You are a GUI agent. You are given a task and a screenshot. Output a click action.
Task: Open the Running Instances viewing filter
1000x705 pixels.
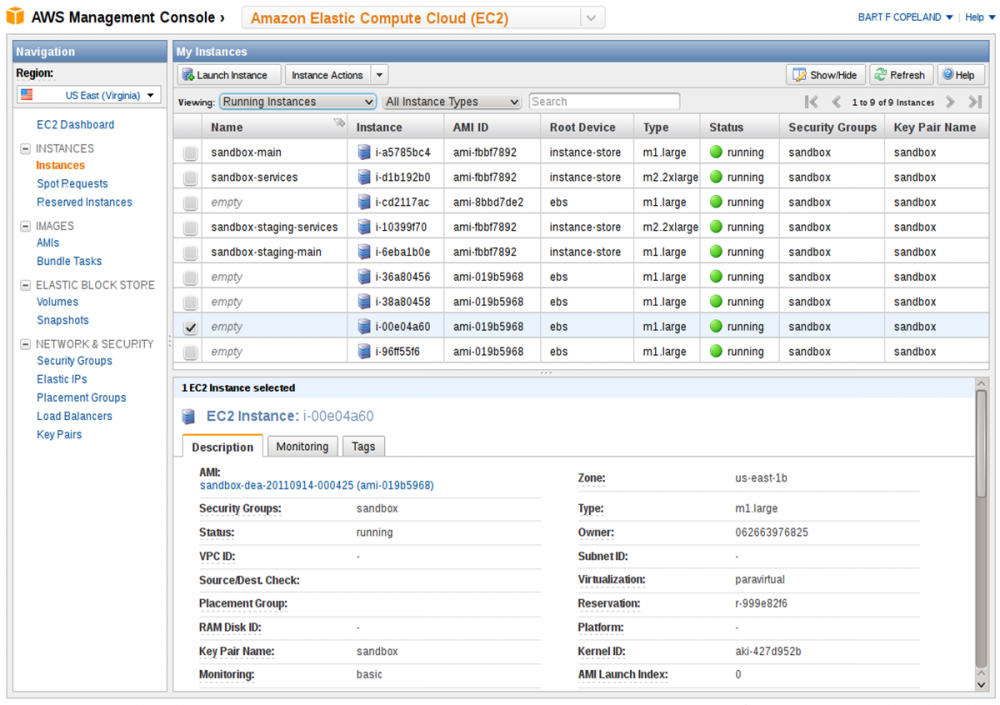(298, 101)
